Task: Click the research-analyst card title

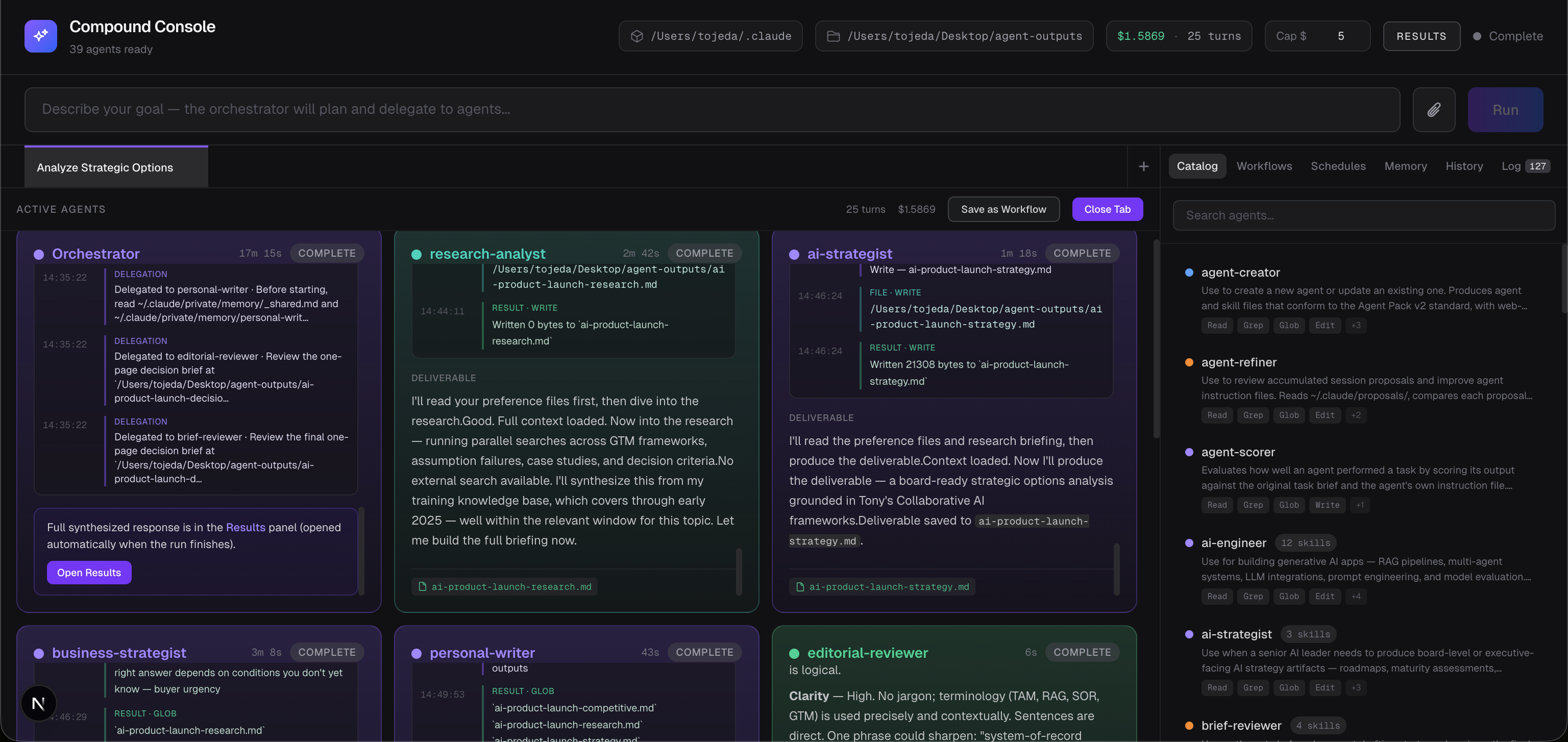Action: click(x=487, y=254)
